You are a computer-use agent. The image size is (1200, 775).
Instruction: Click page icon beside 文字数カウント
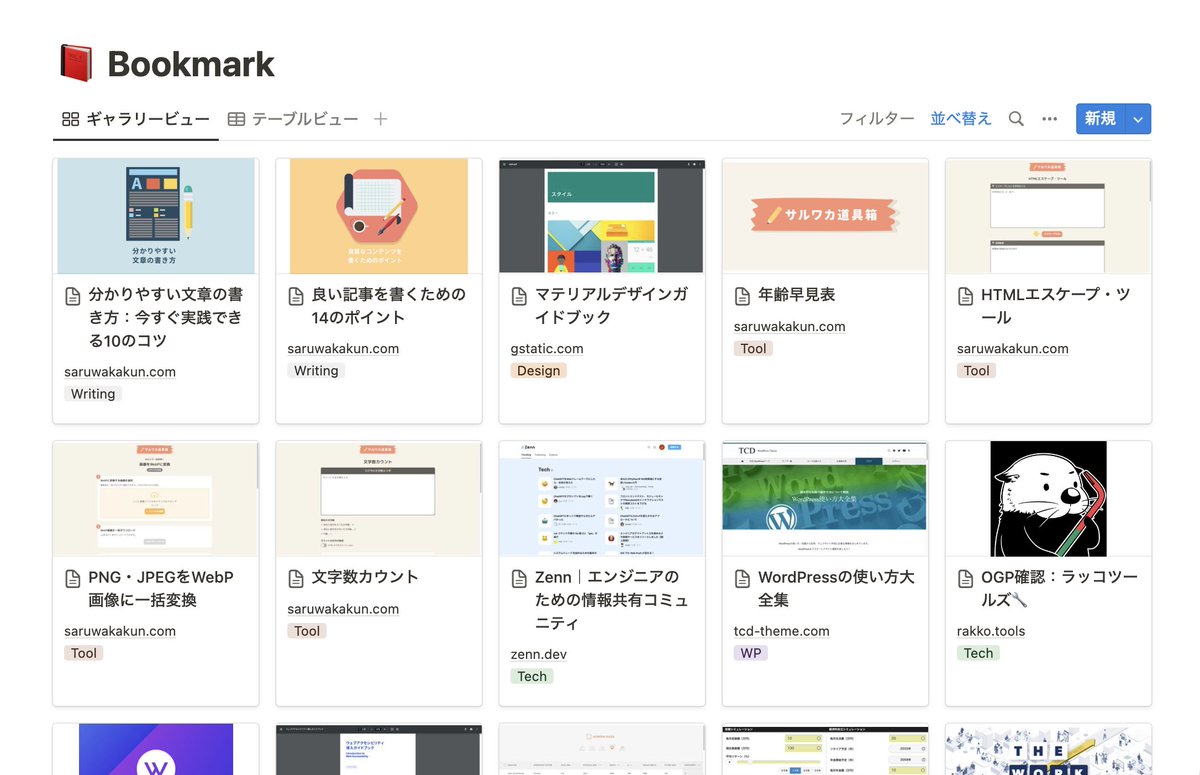[296, 578]
